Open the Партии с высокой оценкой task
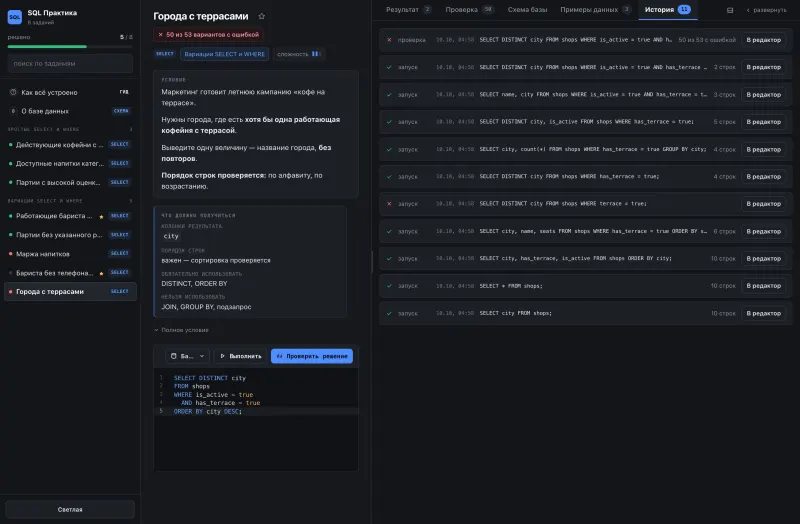This screenshot has width=800, height=524. [70, 183]
